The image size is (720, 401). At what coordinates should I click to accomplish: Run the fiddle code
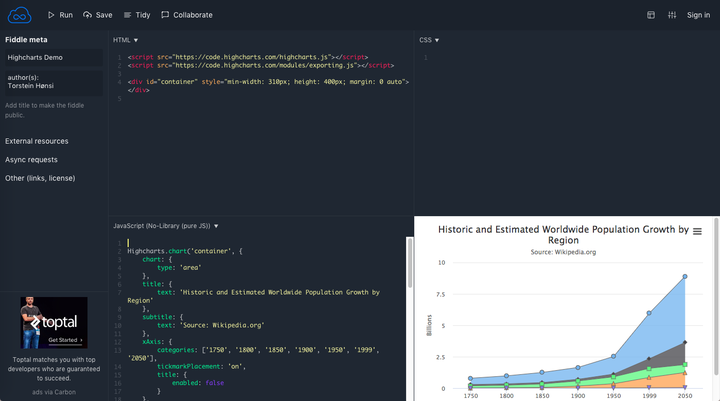point(60,15)
